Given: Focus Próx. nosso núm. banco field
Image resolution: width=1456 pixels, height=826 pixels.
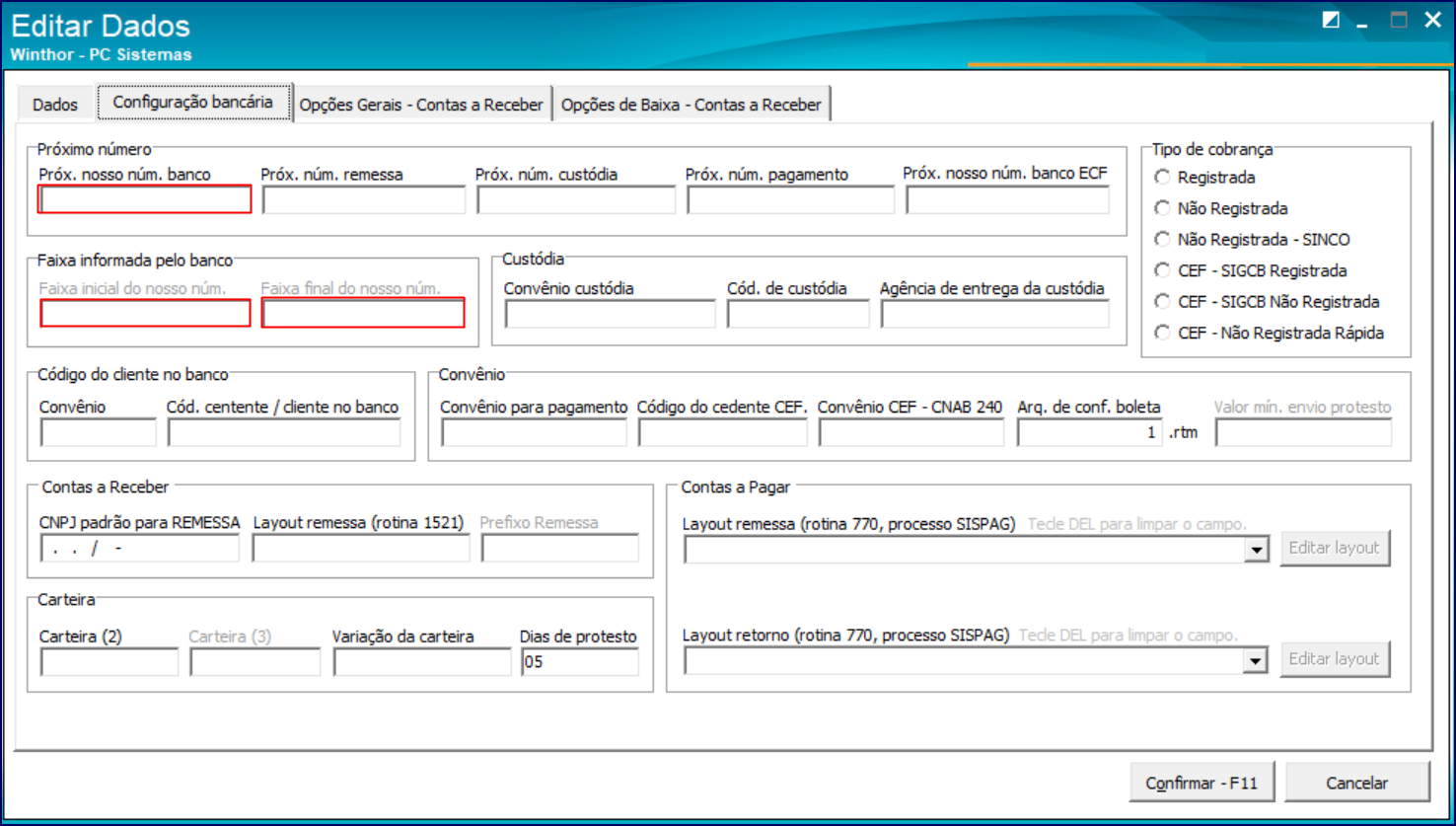Looking at the screenshot, I should coord(145,199).
